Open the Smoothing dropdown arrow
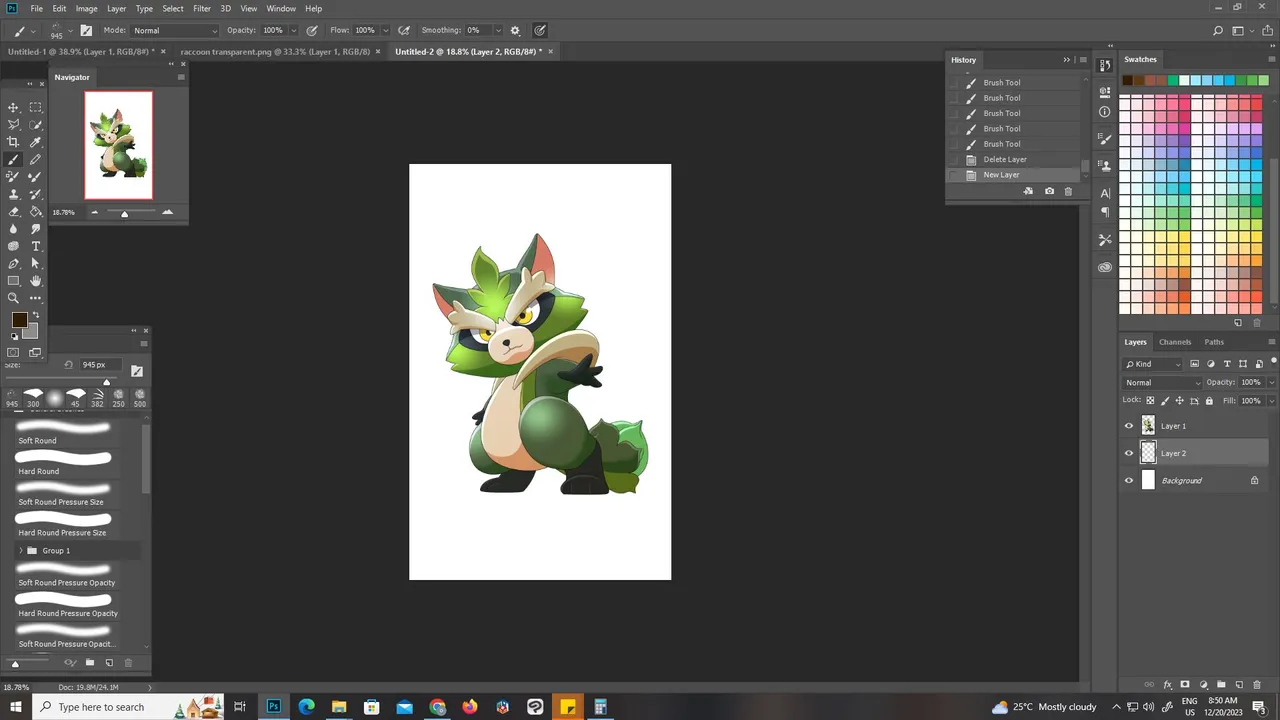The width and height of the screenshot is (1280, 720). click(x=497, y=31)
